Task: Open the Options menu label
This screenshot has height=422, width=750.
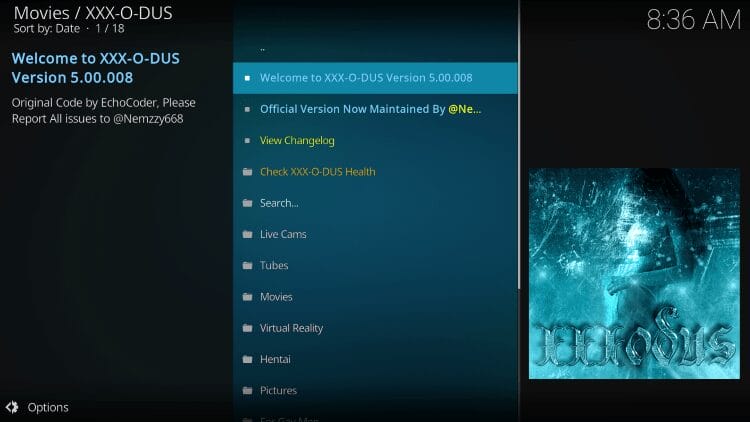Action: click(48, 407)
